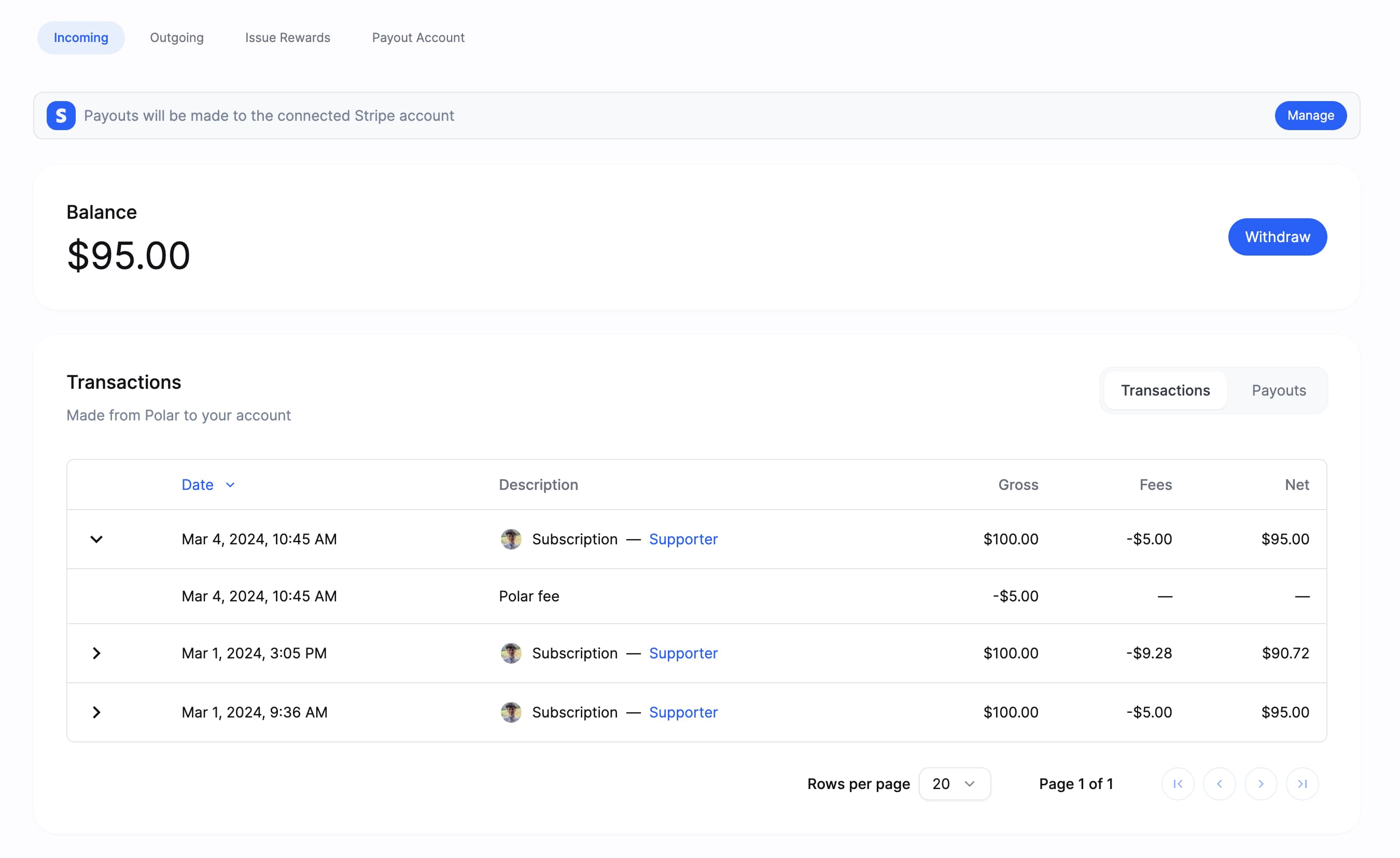Click the first page navigation icon
Image resolution: width=1400 pixels, height=858 pixels.
tap(1178, 783)
